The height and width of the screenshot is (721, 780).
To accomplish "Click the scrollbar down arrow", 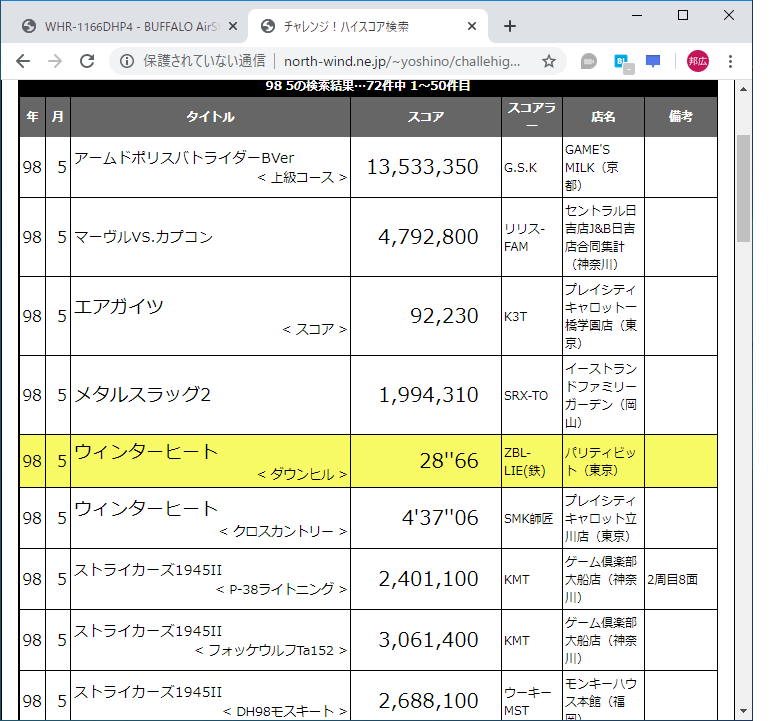I will (x=743, y=711).
